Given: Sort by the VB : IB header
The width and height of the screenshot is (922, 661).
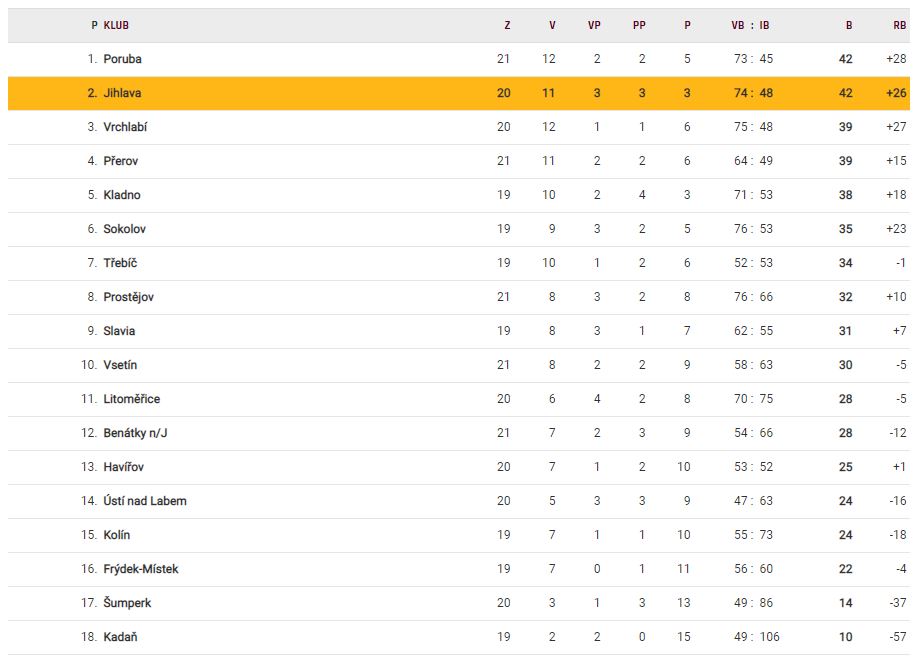Looking at the screenshot, I should 750,25.
